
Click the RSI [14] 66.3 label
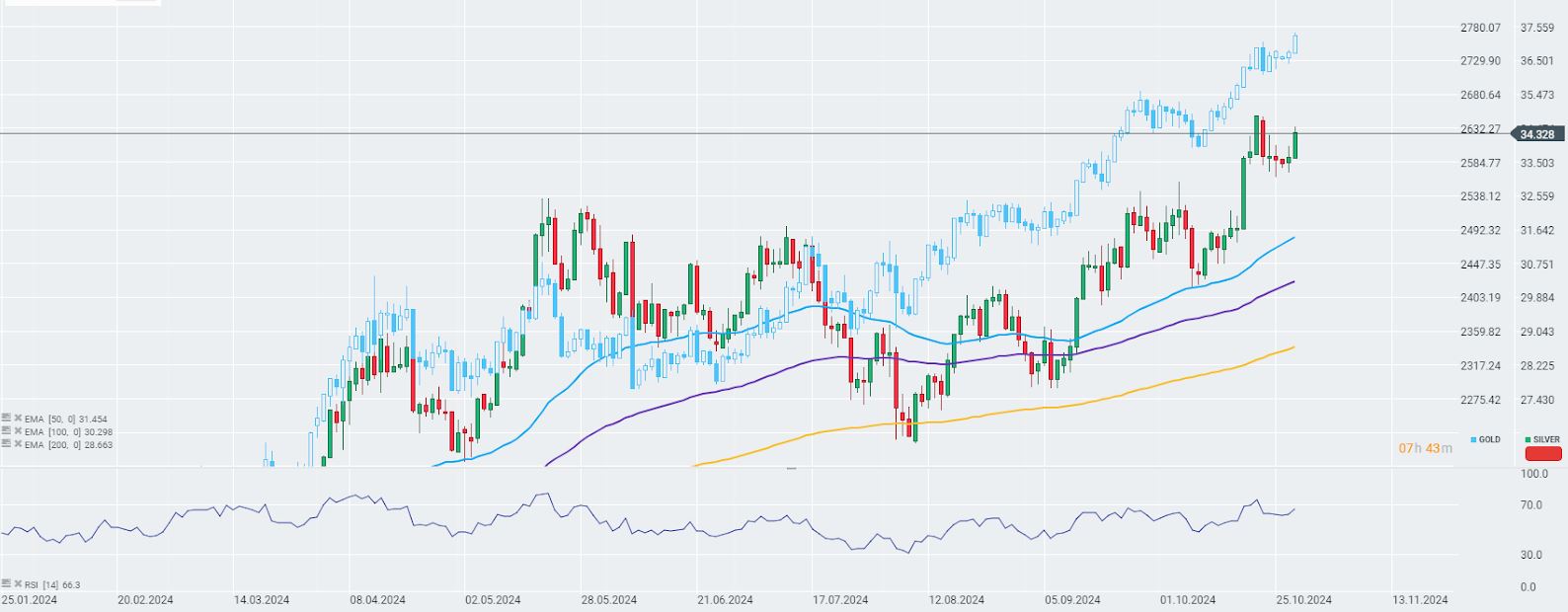(x=52, y=585)
